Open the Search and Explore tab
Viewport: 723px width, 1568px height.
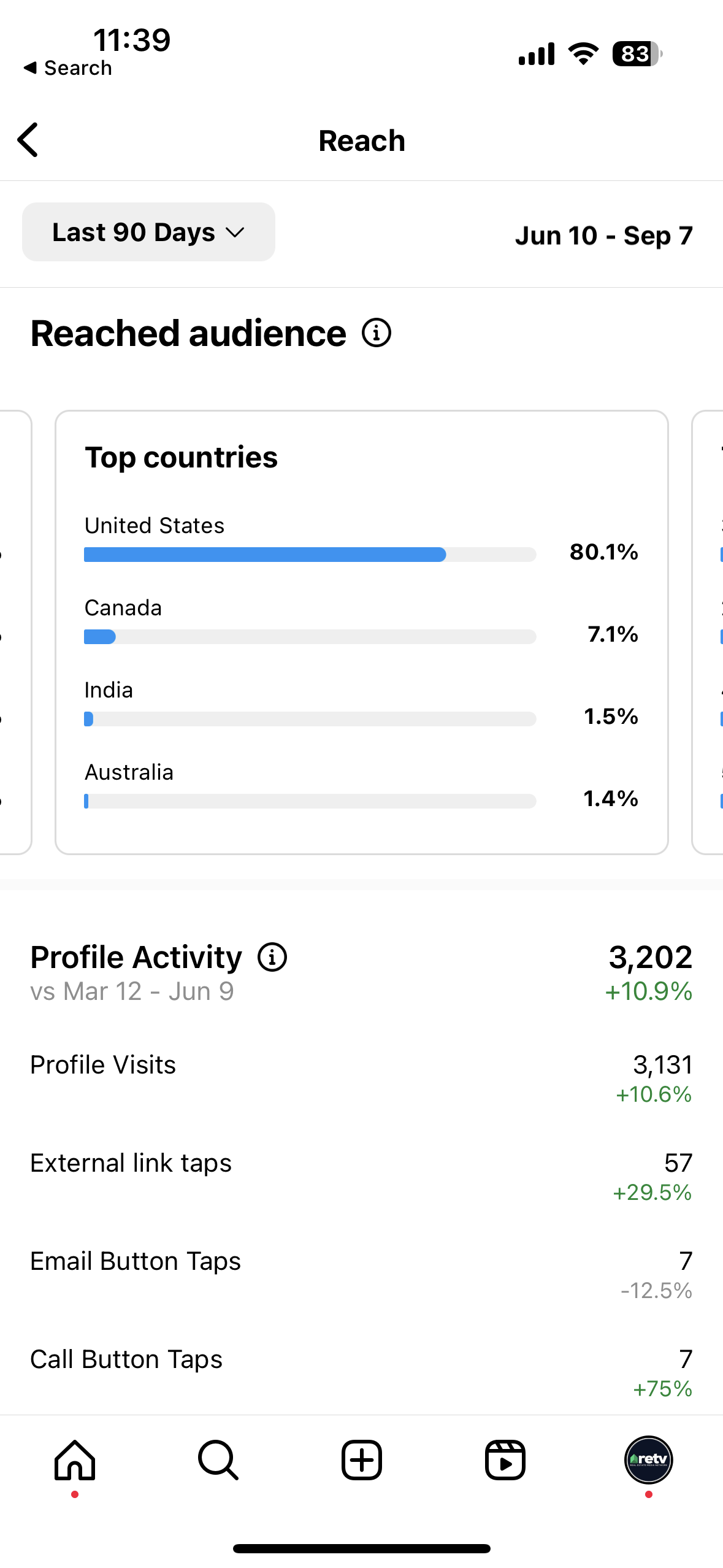pyautogui.click(x=218, y=1460)
